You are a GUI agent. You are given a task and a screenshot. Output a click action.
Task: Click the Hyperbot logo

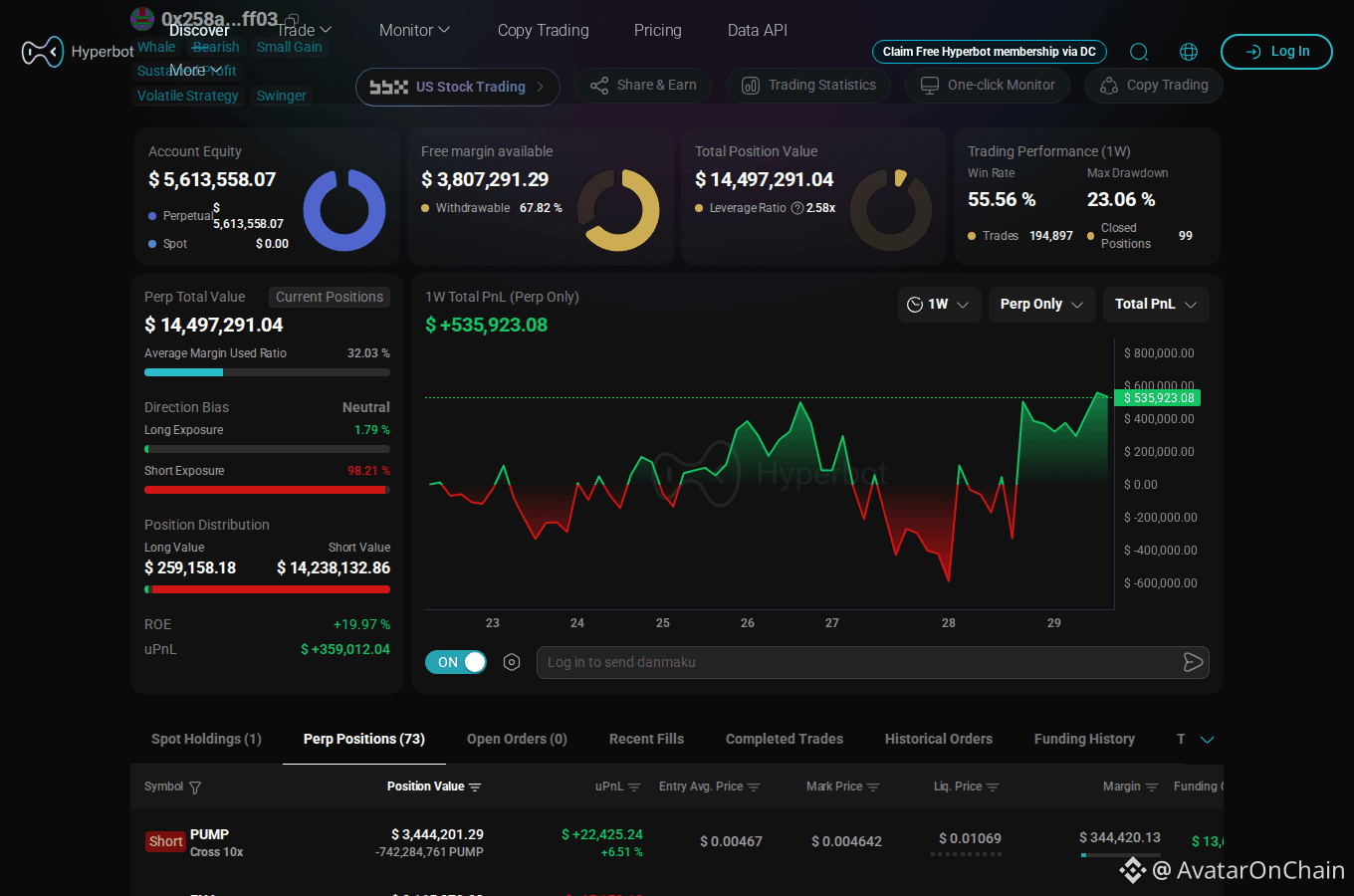(78, 52)
